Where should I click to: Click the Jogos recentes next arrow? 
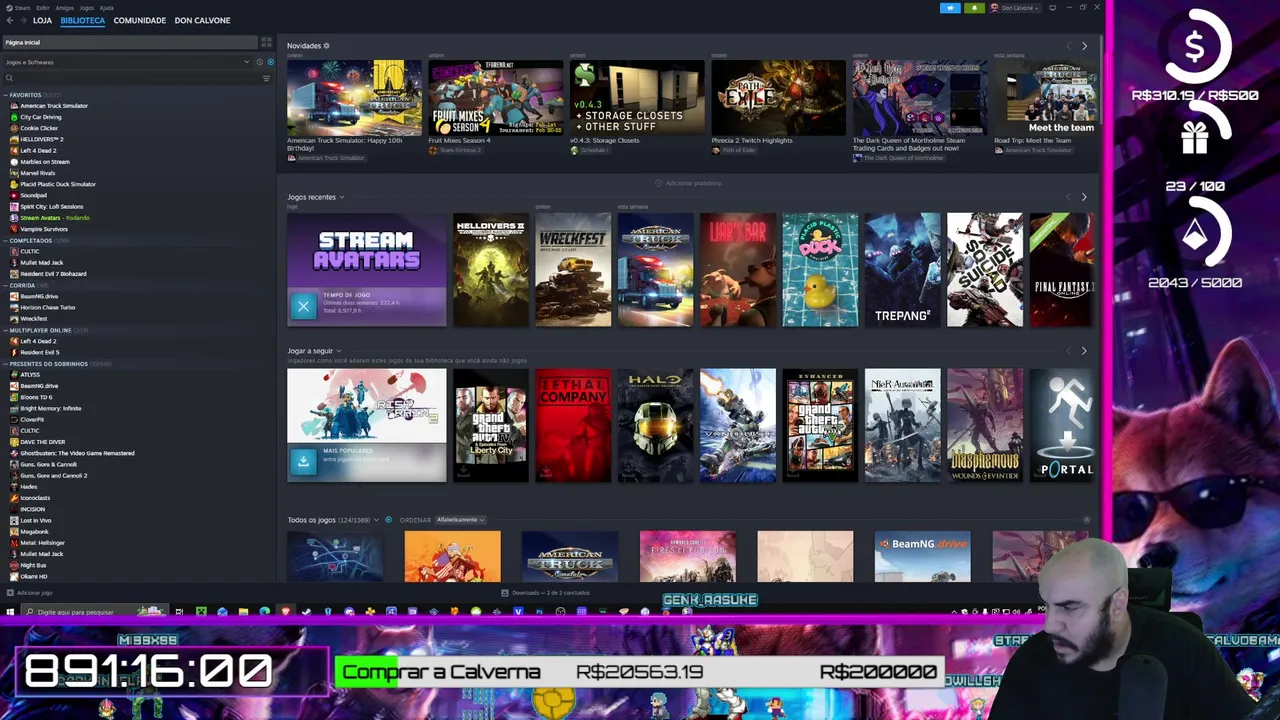tap(1084, 197)
